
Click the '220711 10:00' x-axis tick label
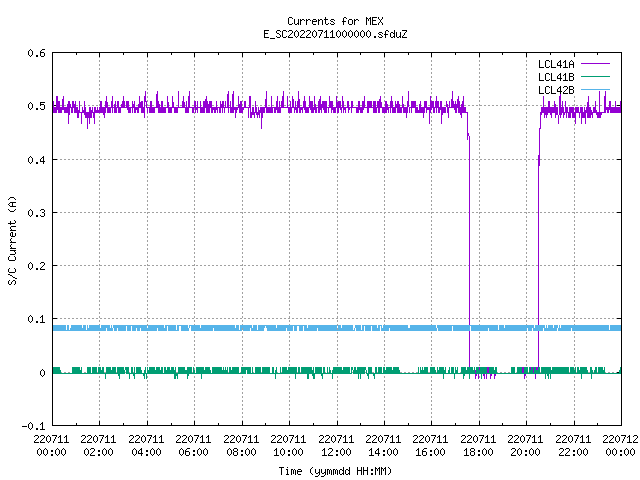pyautogui.click(x=288, y=446)
